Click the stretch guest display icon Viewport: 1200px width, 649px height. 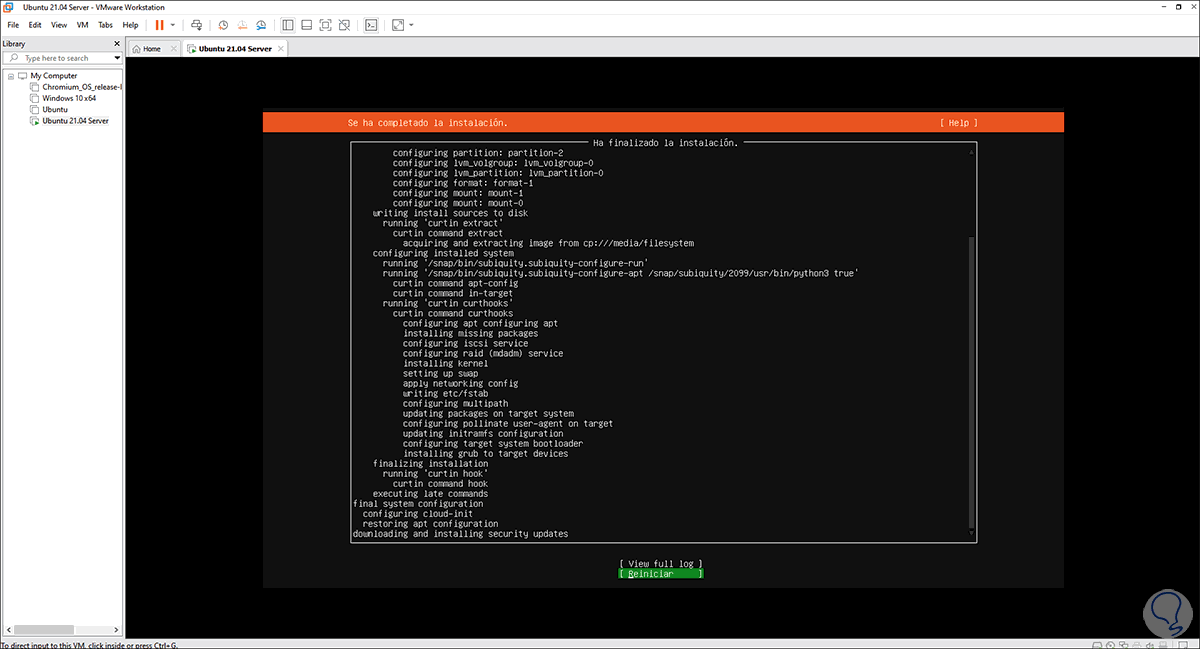[x=398, y=24]
